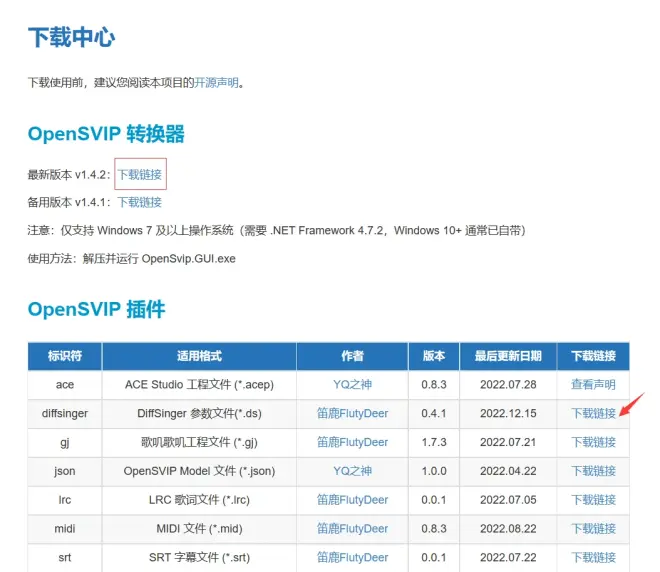Open 笛鹿FlutyDeer author link in lrc row
The image size is (660, 572).
(352, 500)
